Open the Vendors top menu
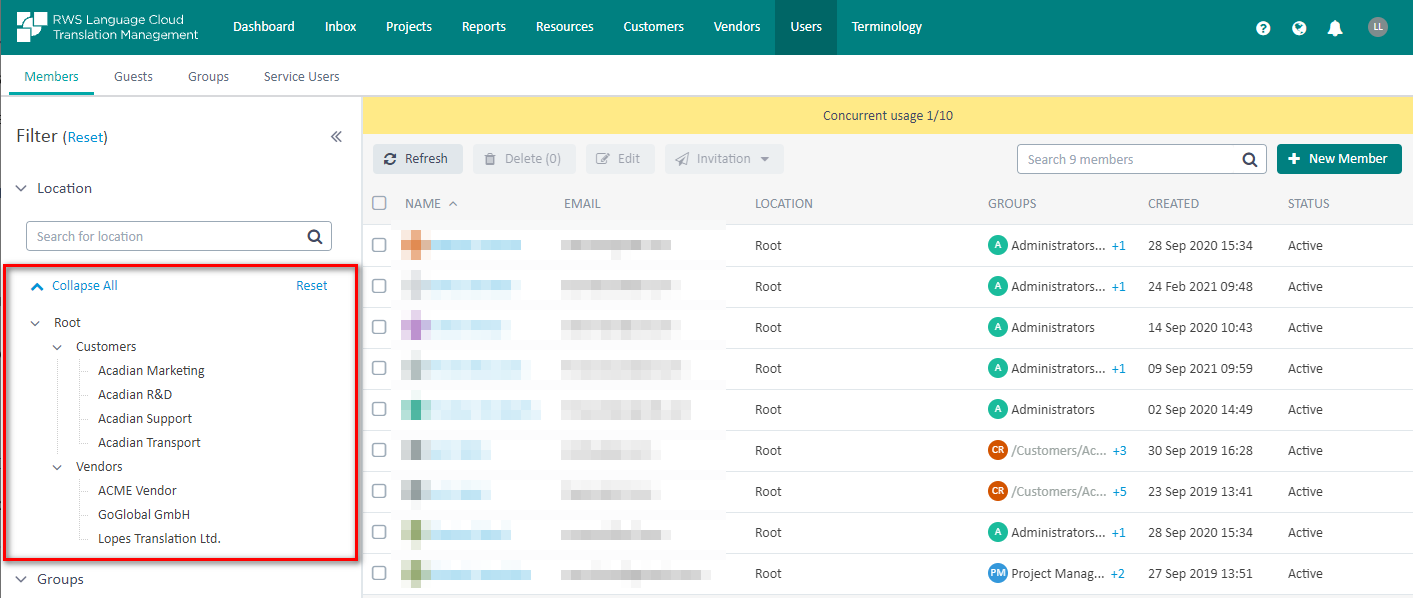Image resolution: width=1413 pixels, height=598 pixels. (x=737, y=27)
